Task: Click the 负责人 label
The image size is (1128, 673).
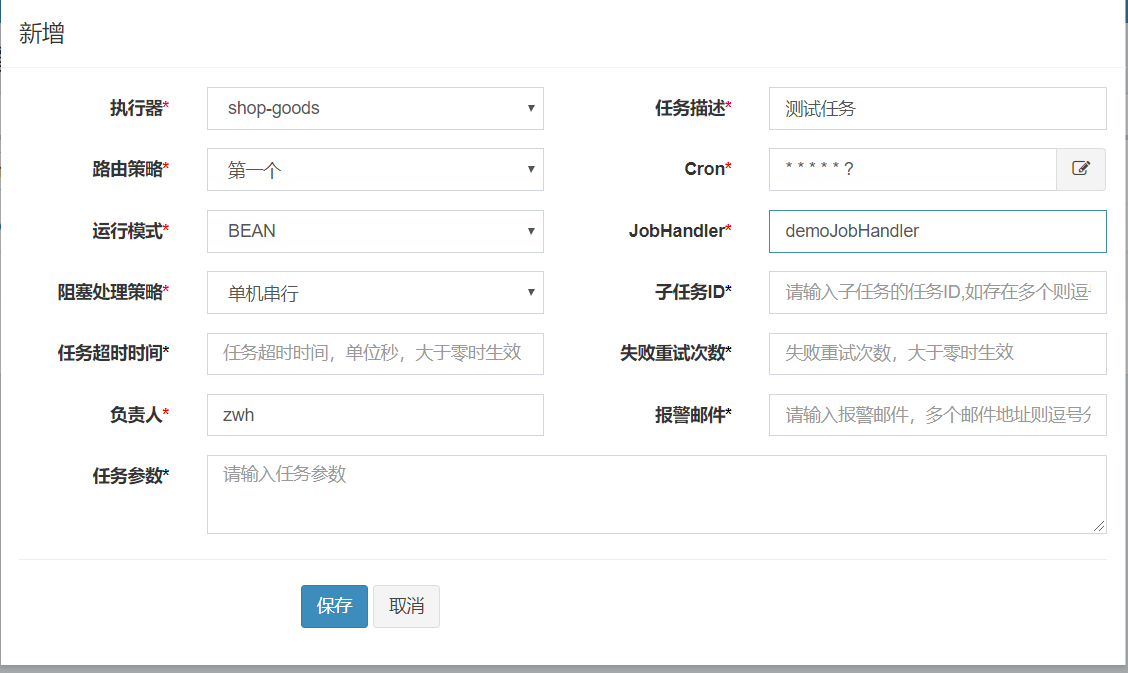Action: (x=139, y=415)
